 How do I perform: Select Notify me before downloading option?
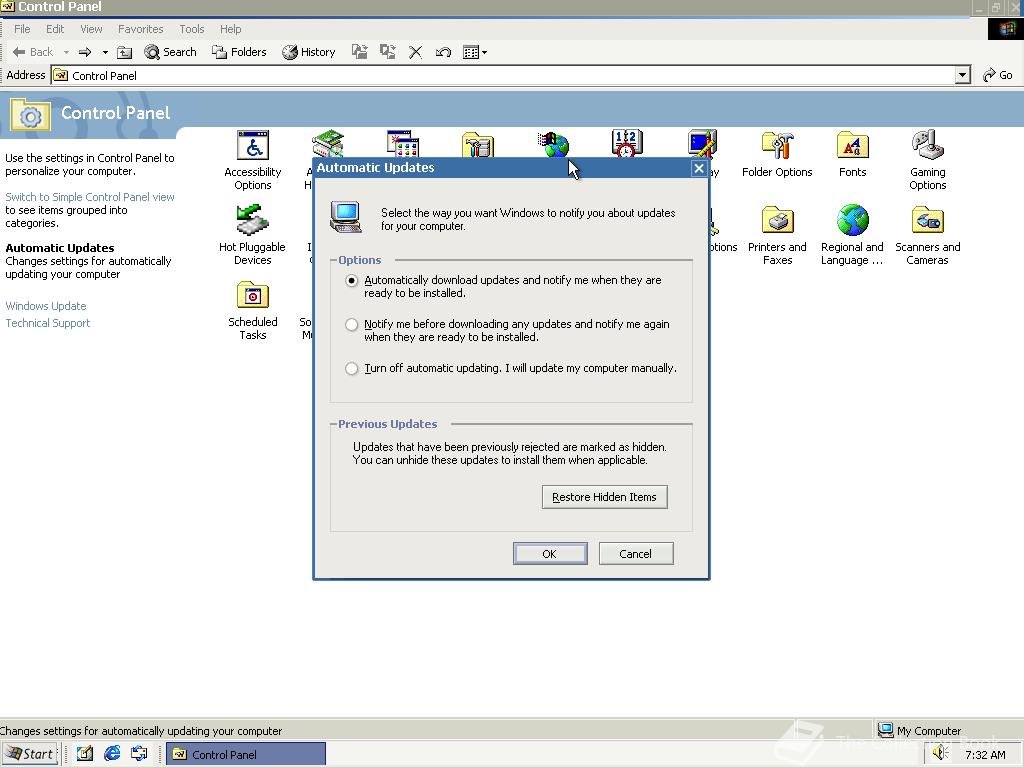tap(351, 324)
